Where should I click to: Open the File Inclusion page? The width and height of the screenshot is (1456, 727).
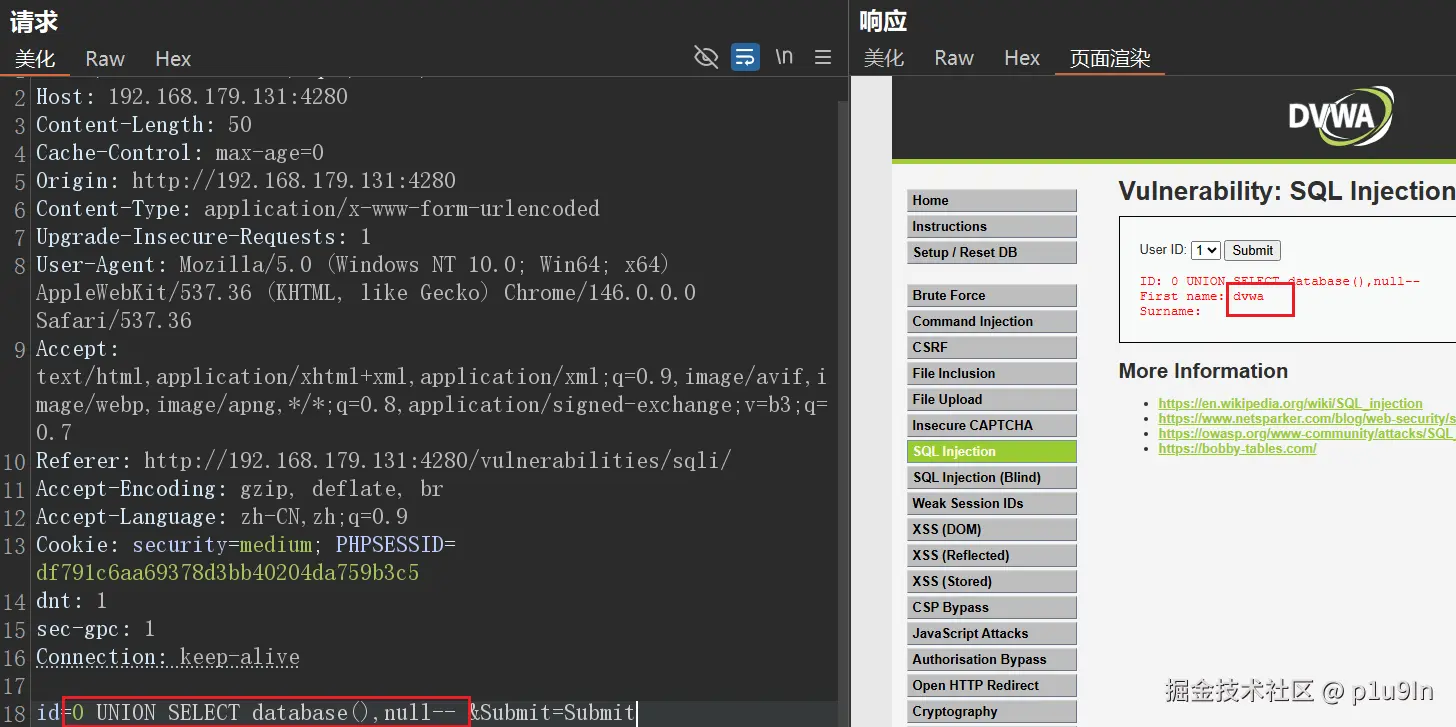[992, 373]
